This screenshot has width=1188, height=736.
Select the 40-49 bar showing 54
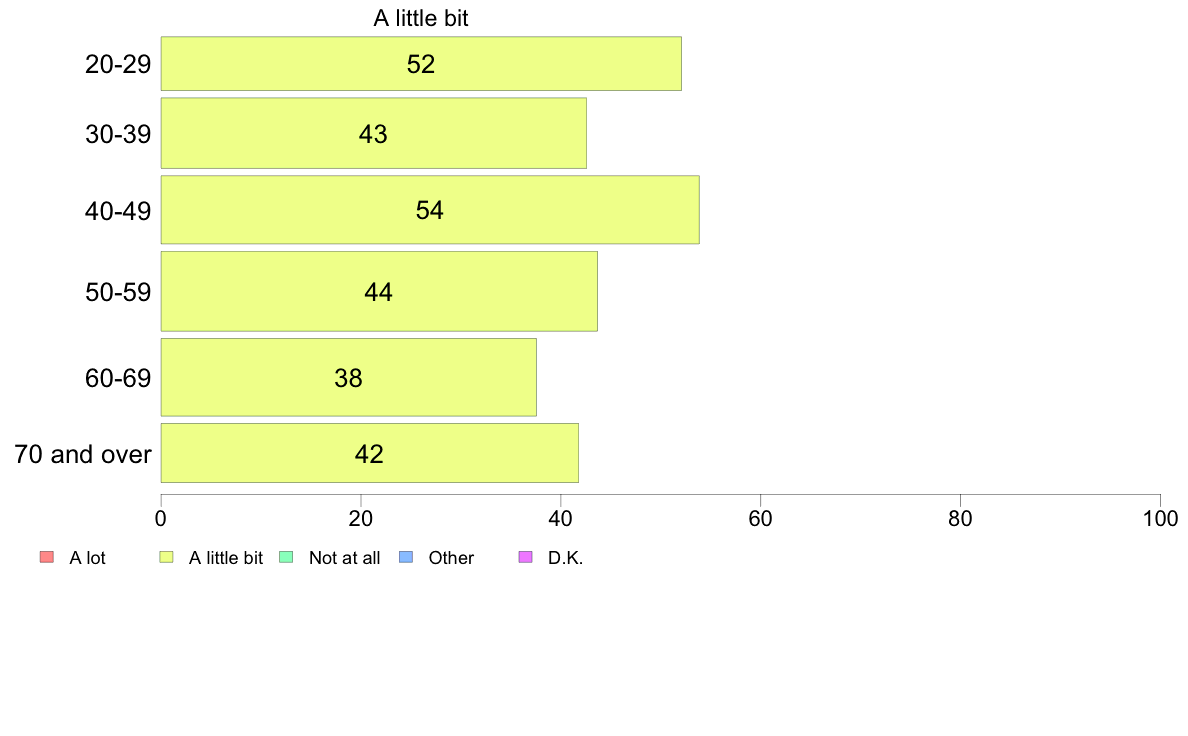(x=430, y=210)
